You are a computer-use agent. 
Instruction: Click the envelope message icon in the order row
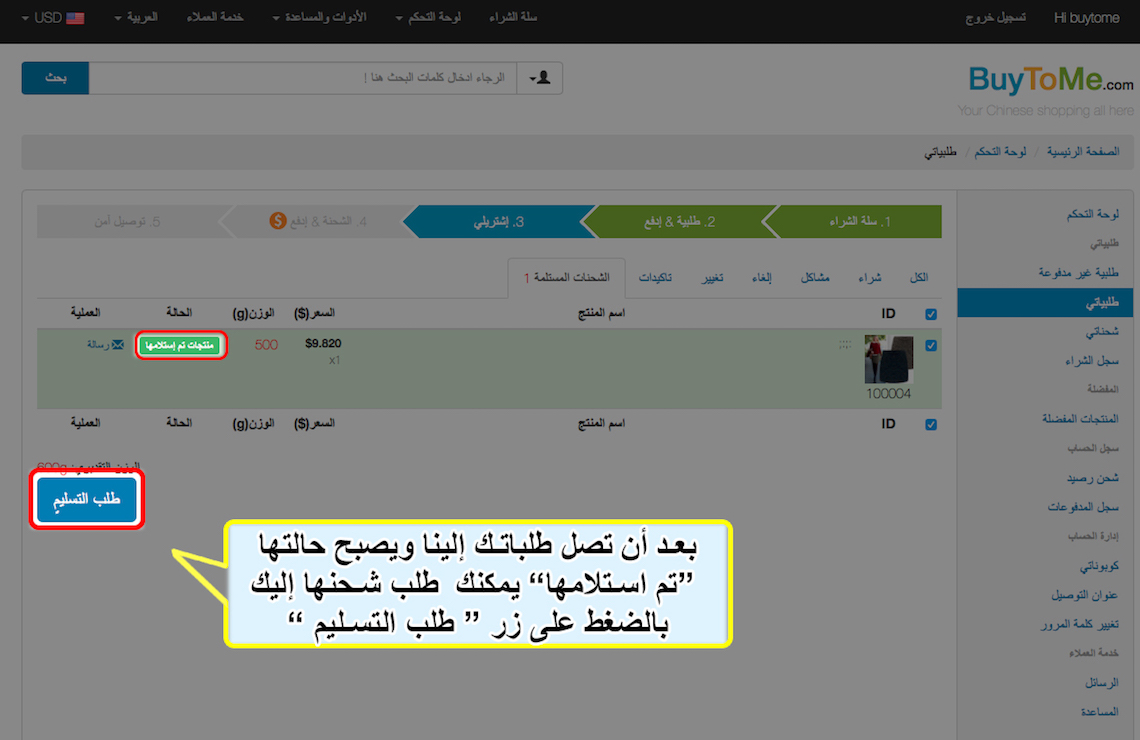(x=118, y=345)
